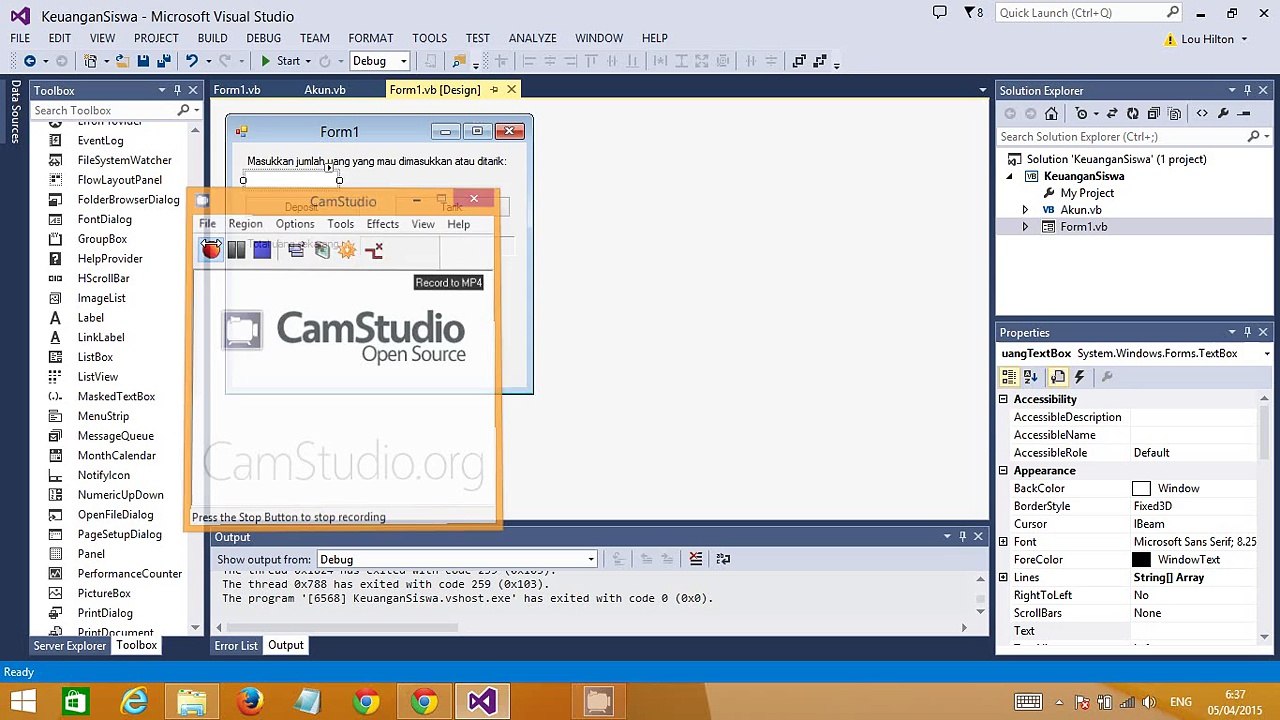
Task: Click the Quick Launch search box
Action: coord(1089,13)
